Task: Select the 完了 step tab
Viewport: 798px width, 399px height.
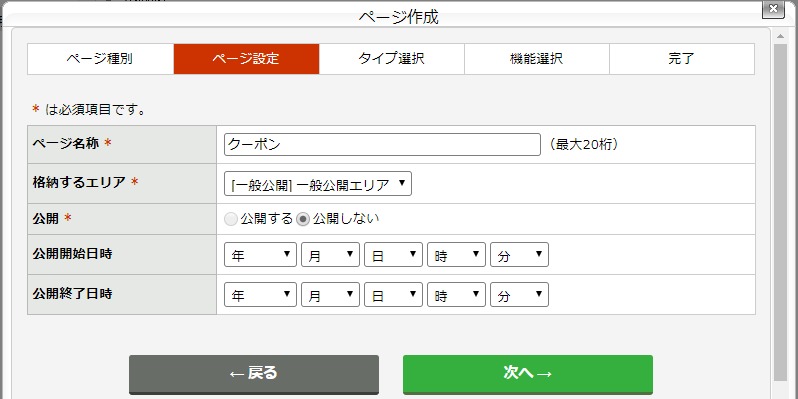Action: coord(682,59)
